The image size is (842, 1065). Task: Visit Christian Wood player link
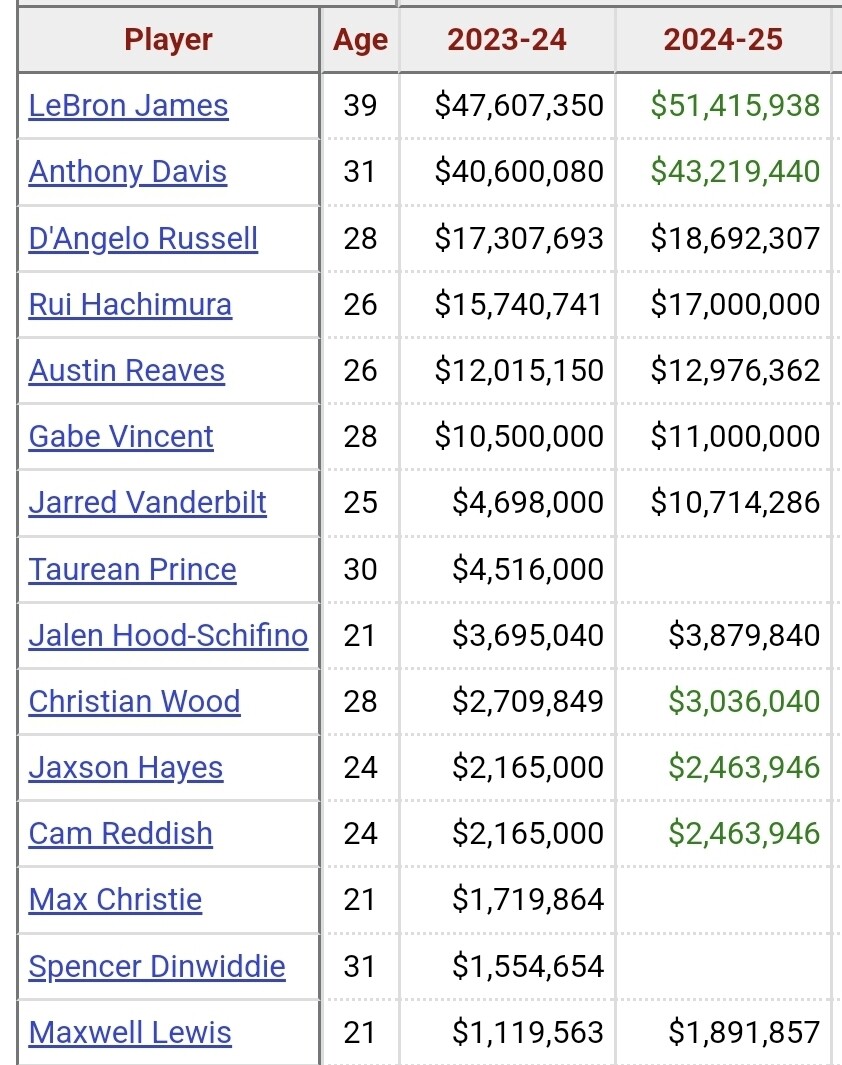click(x=134, y=701)
